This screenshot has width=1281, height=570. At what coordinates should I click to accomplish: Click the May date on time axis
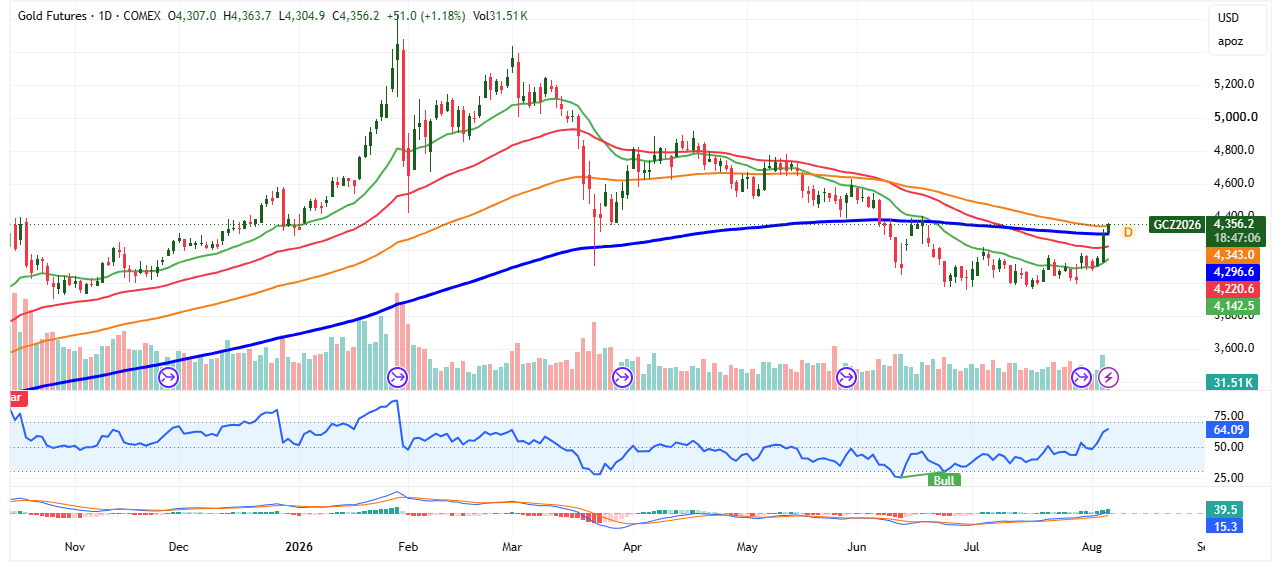[747, 547]
